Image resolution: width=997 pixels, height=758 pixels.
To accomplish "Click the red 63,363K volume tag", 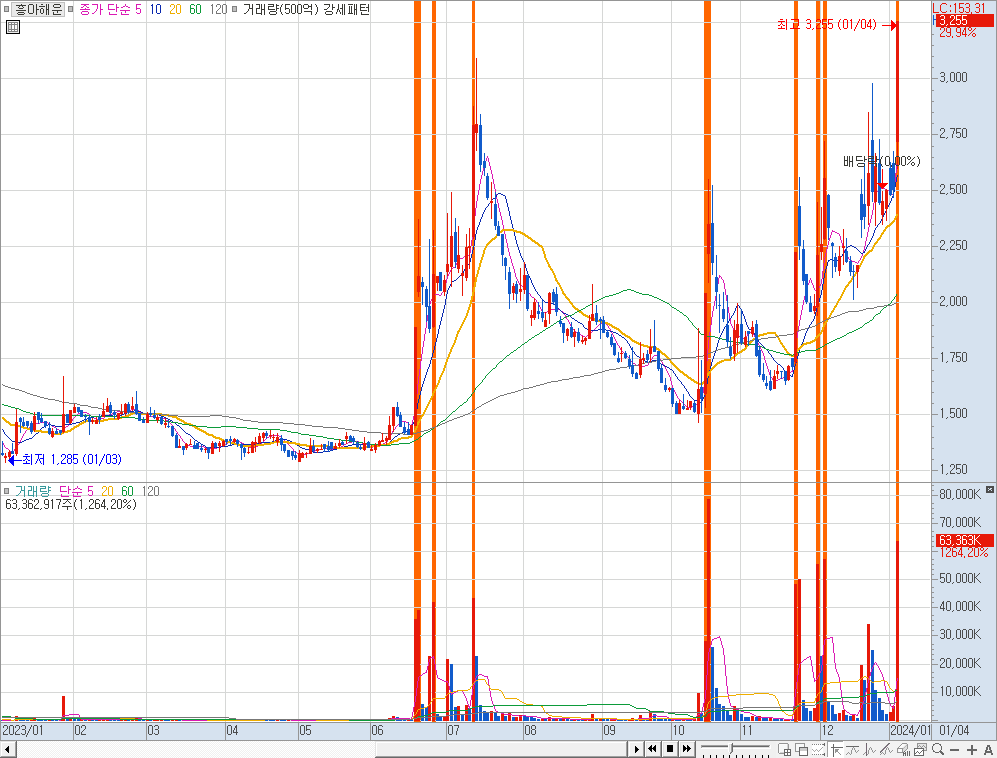I will pos(965,541).
